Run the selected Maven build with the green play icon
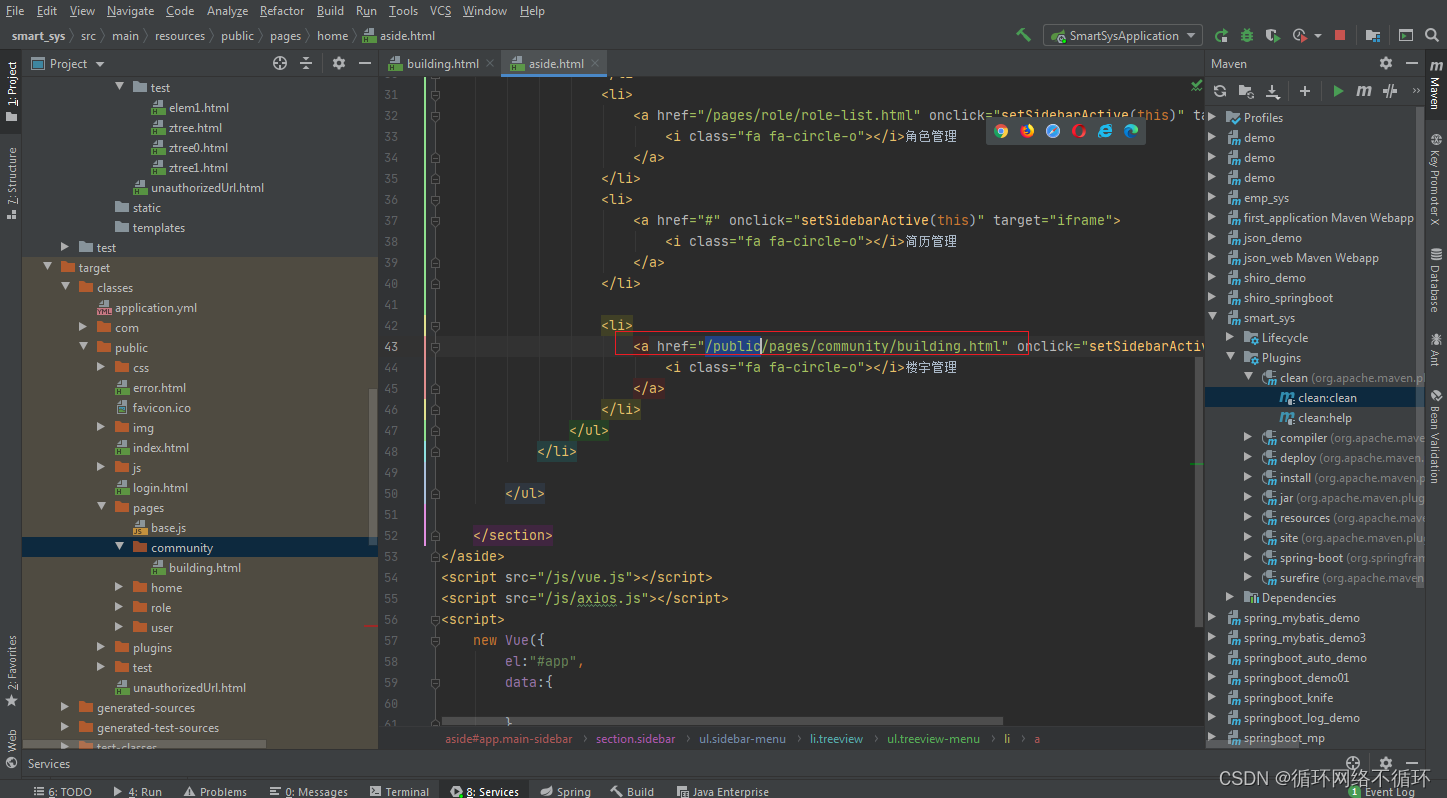 (x=1338, y=91)
